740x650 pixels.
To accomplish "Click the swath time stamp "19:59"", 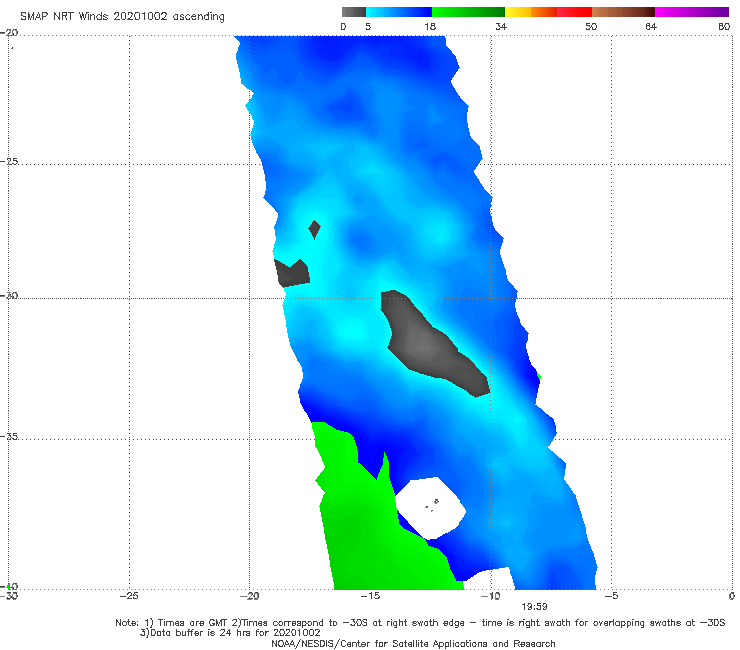I will click(x=534, y=607).
